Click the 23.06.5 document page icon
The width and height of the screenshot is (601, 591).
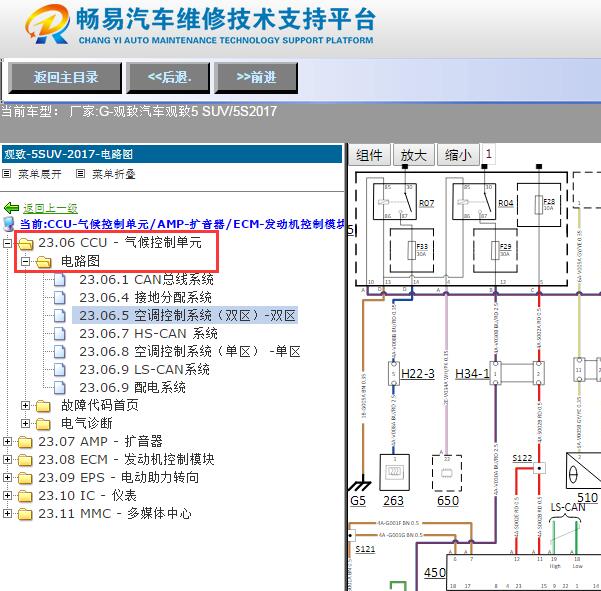pyautogui.click(x=59, y=315)
